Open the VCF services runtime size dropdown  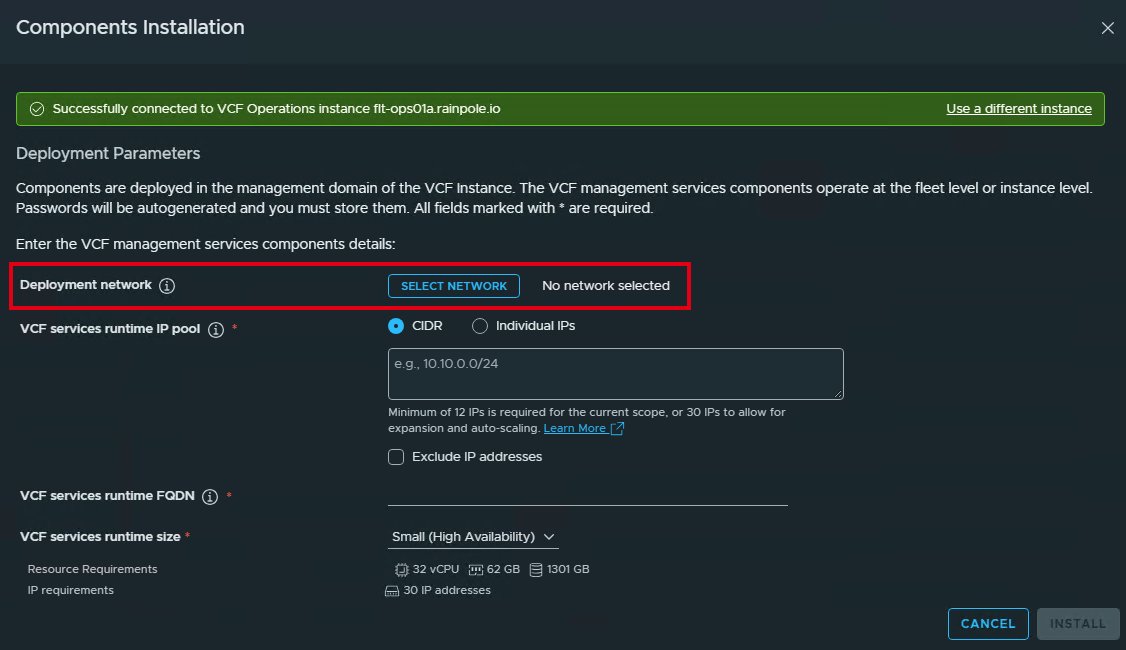pyautogui.click(x=473, y=537)
